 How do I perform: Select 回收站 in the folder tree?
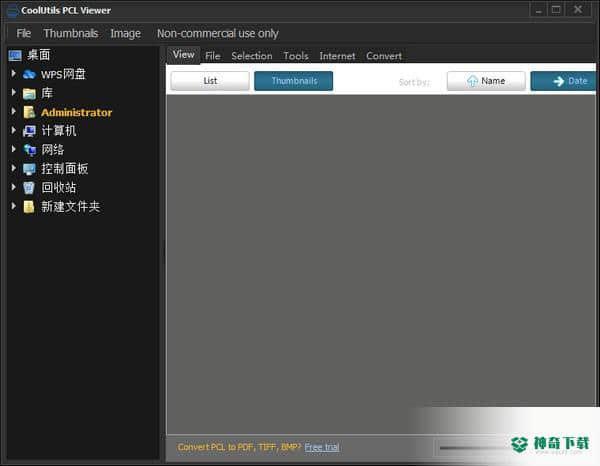point(59,187)
